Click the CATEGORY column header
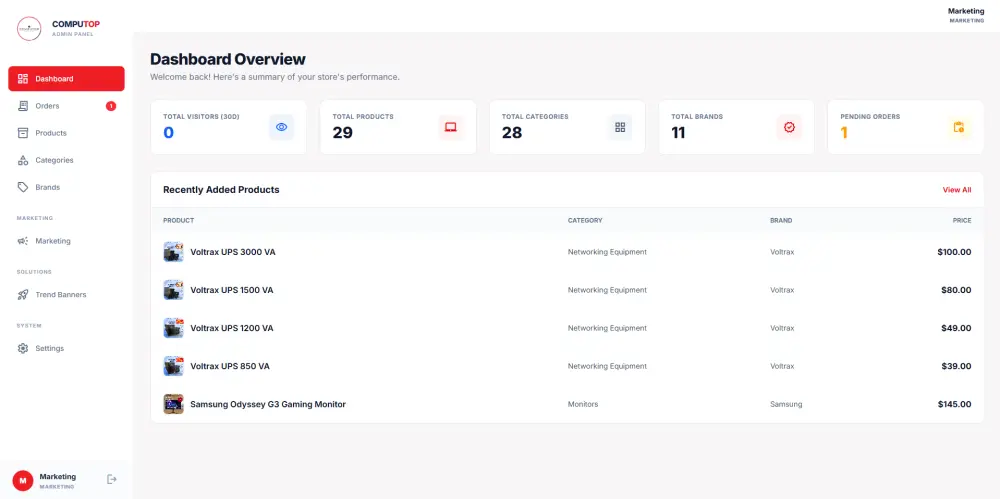This screenshot has height=499, width=1000. 585,220
